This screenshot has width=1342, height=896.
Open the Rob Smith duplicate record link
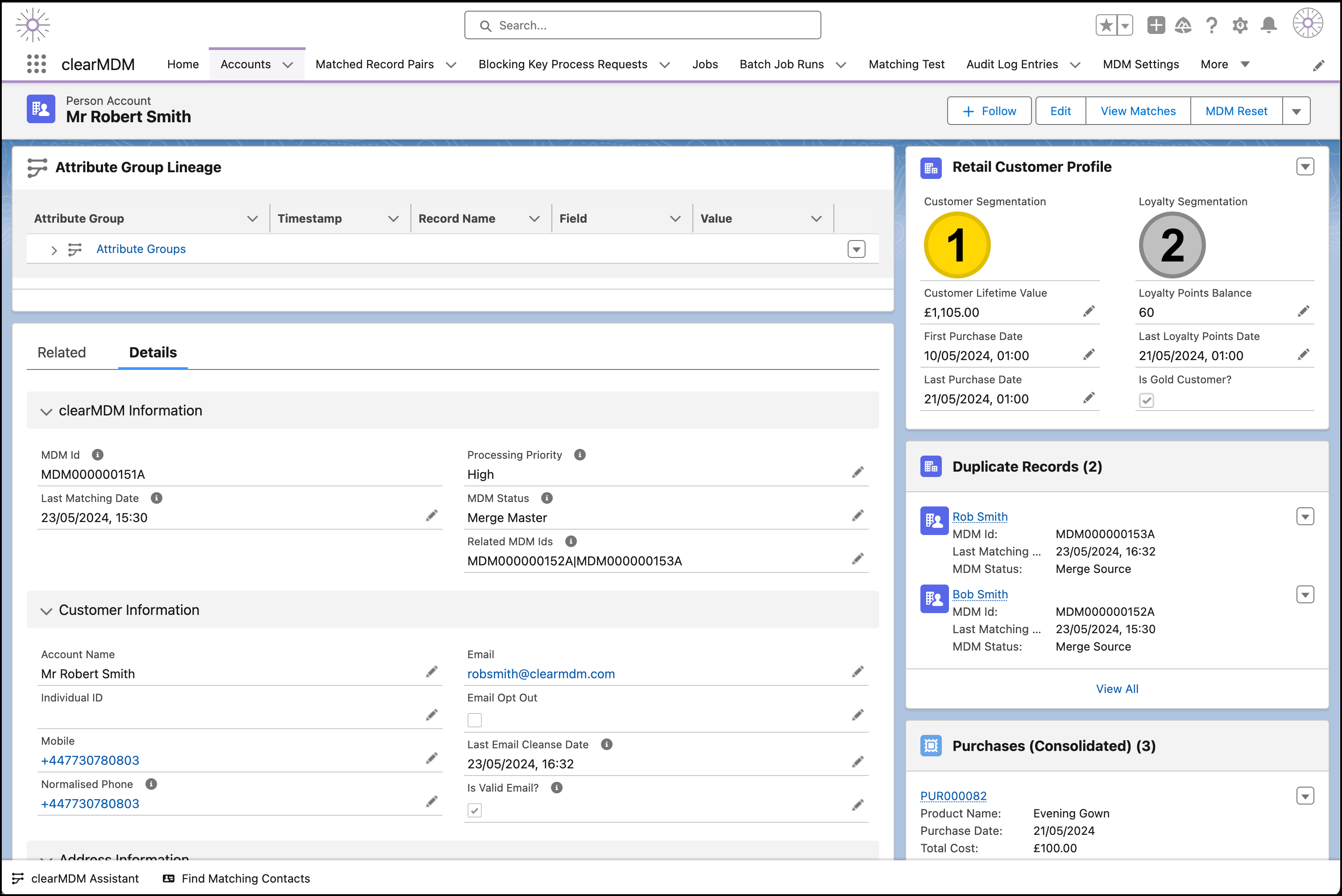tap(979, 517)
